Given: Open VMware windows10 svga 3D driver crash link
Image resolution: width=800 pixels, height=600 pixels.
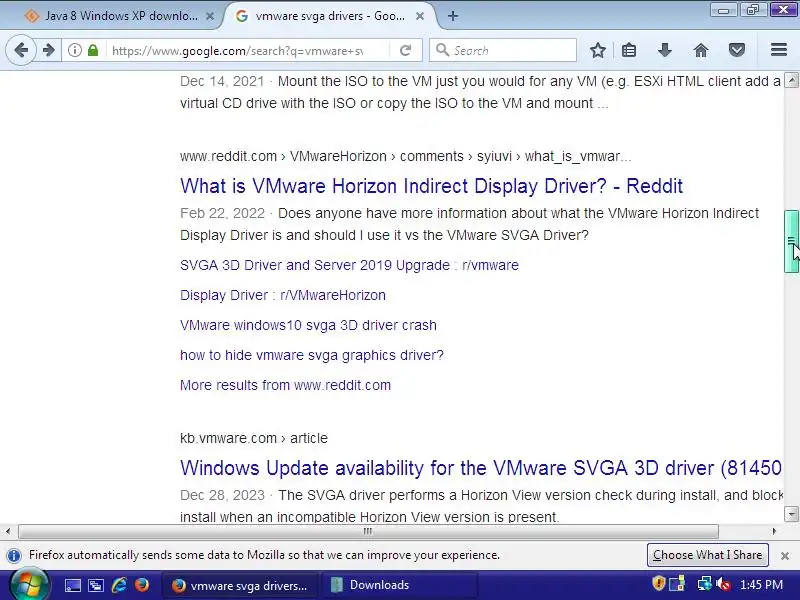Looking at the screenshot, I should pos(308,326).
